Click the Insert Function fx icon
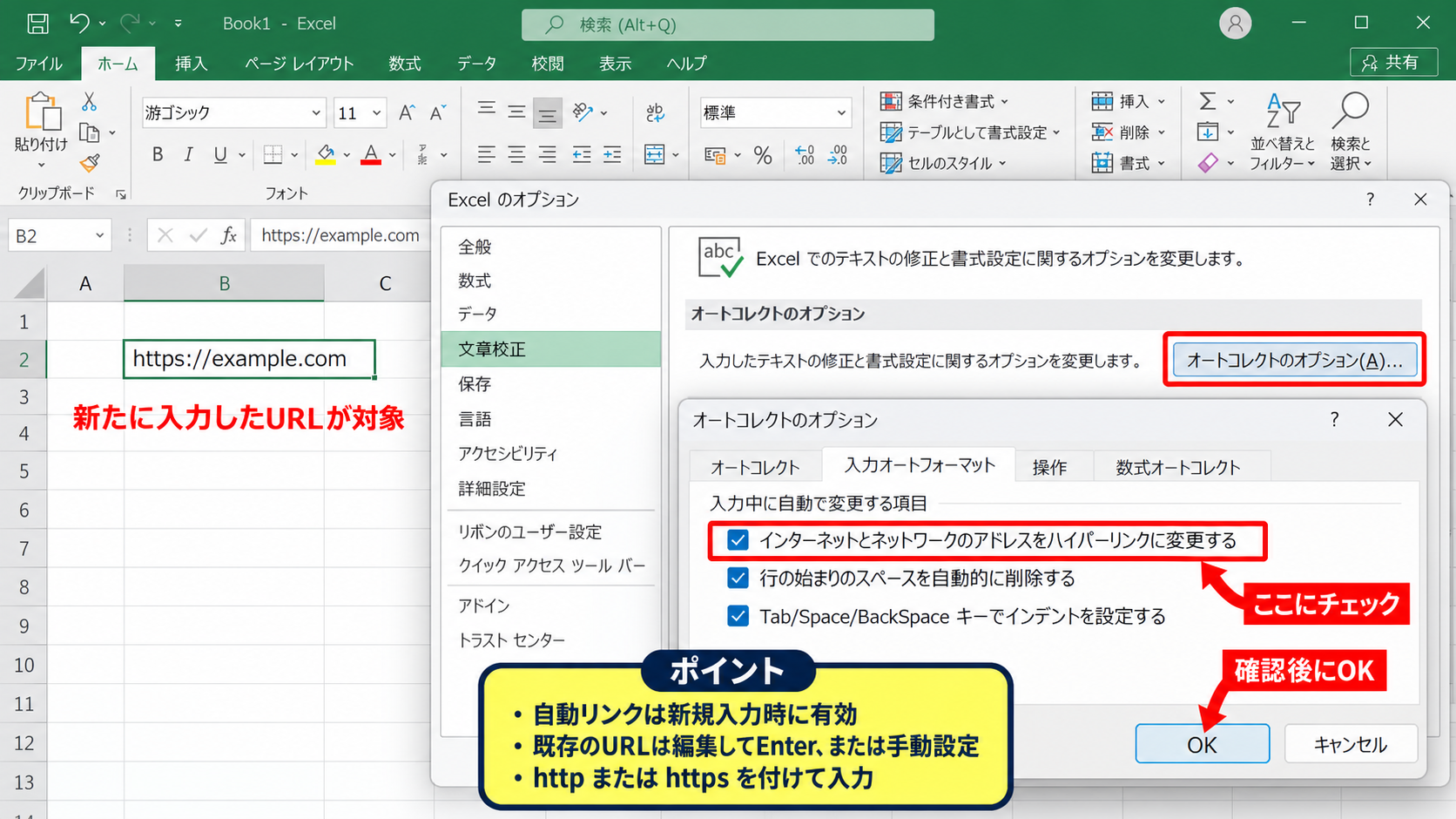 [228, 235]
